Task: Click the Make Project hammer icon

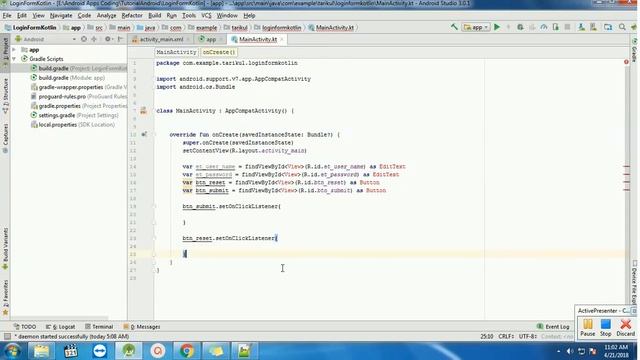Action: point(454,27)
